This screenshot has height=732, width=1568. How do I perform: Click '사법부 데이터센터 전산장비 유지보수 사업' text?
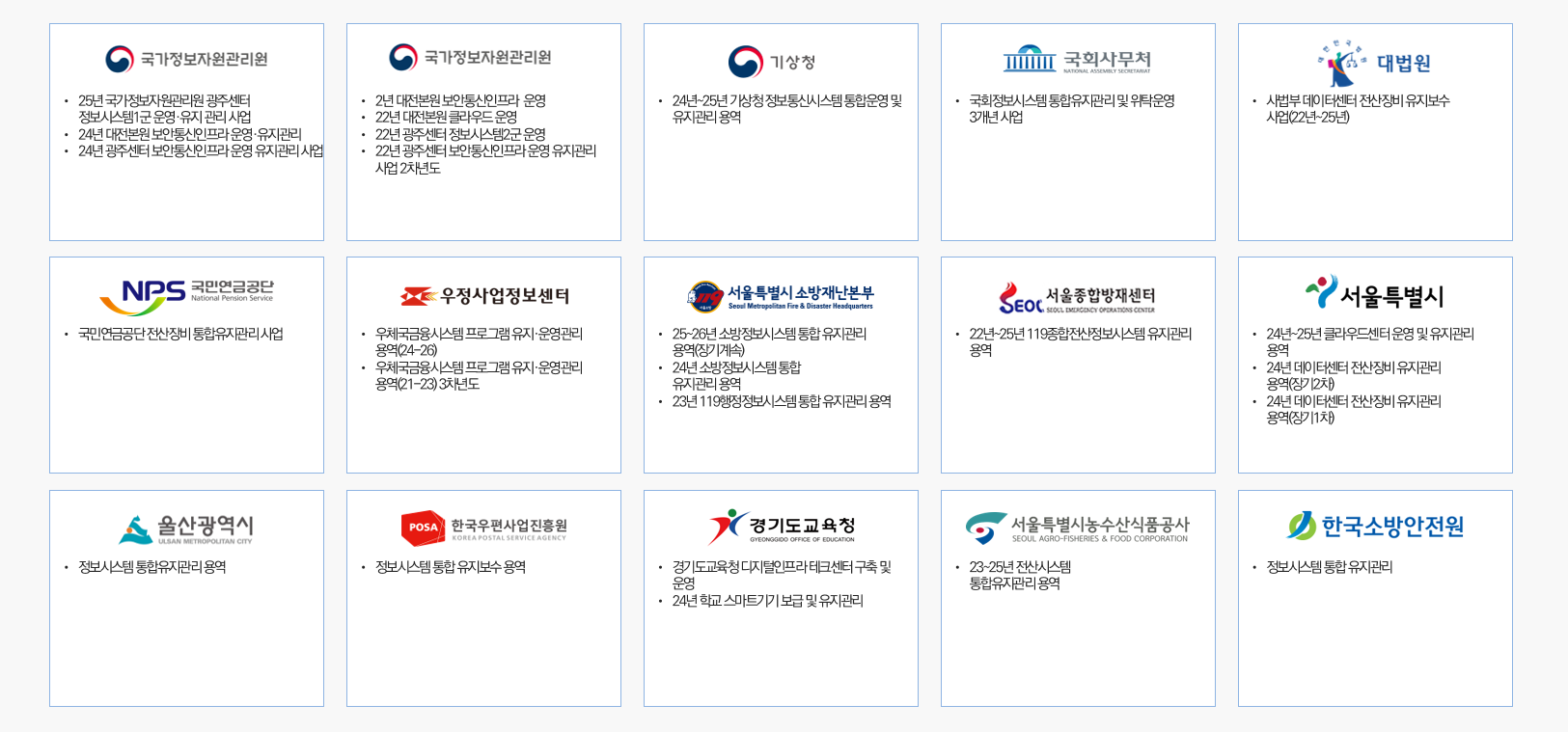[1358, 109]
